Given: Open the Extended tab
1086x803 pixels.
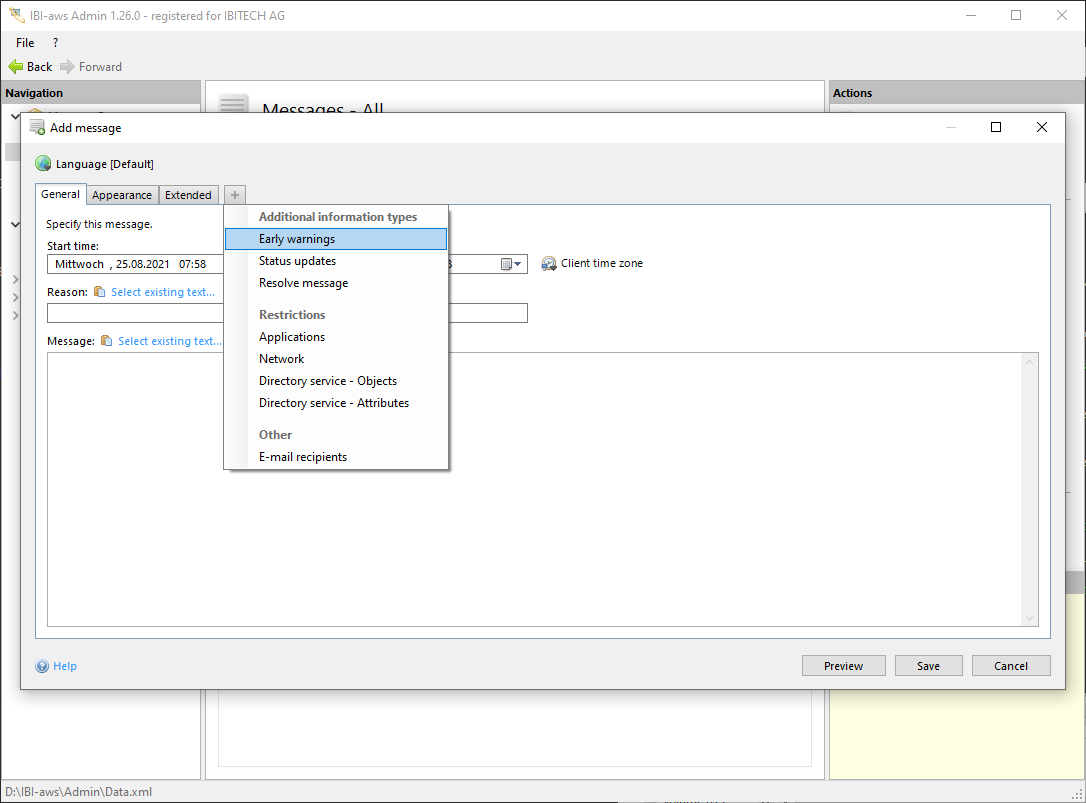Looking at the screenshot, I should 188,195.
